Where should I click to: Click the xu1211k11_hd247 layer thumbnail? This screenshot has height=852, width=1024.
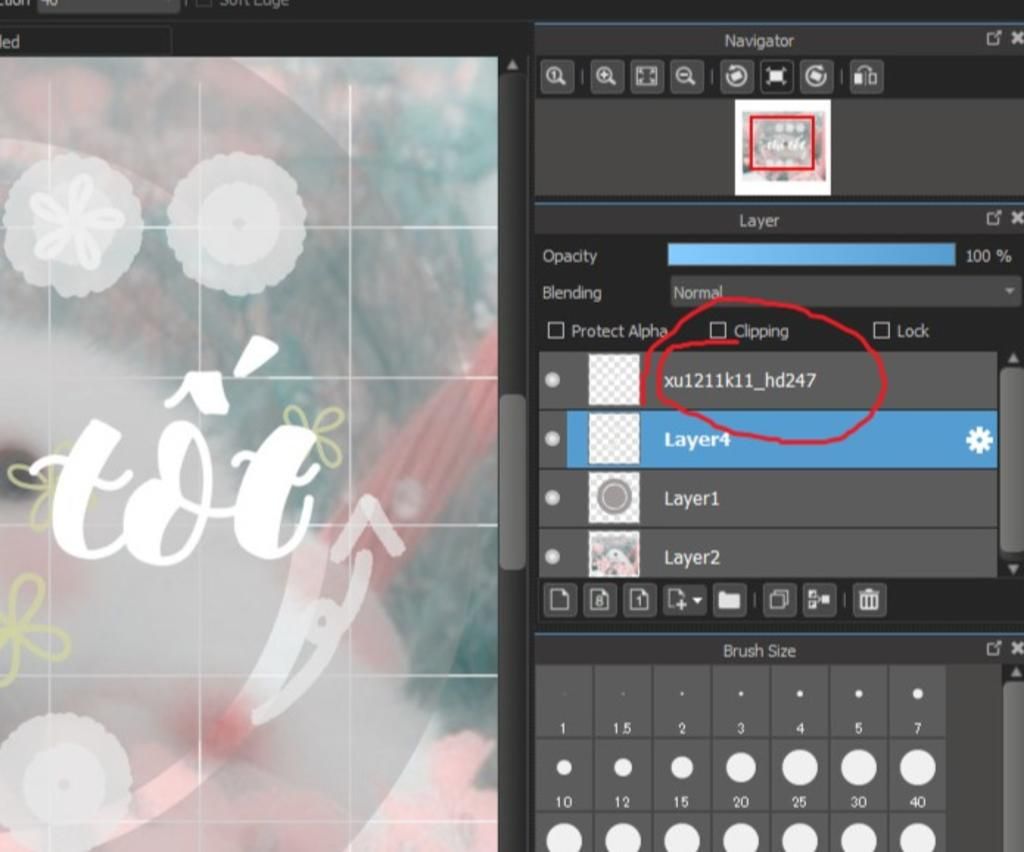(614, 380)
